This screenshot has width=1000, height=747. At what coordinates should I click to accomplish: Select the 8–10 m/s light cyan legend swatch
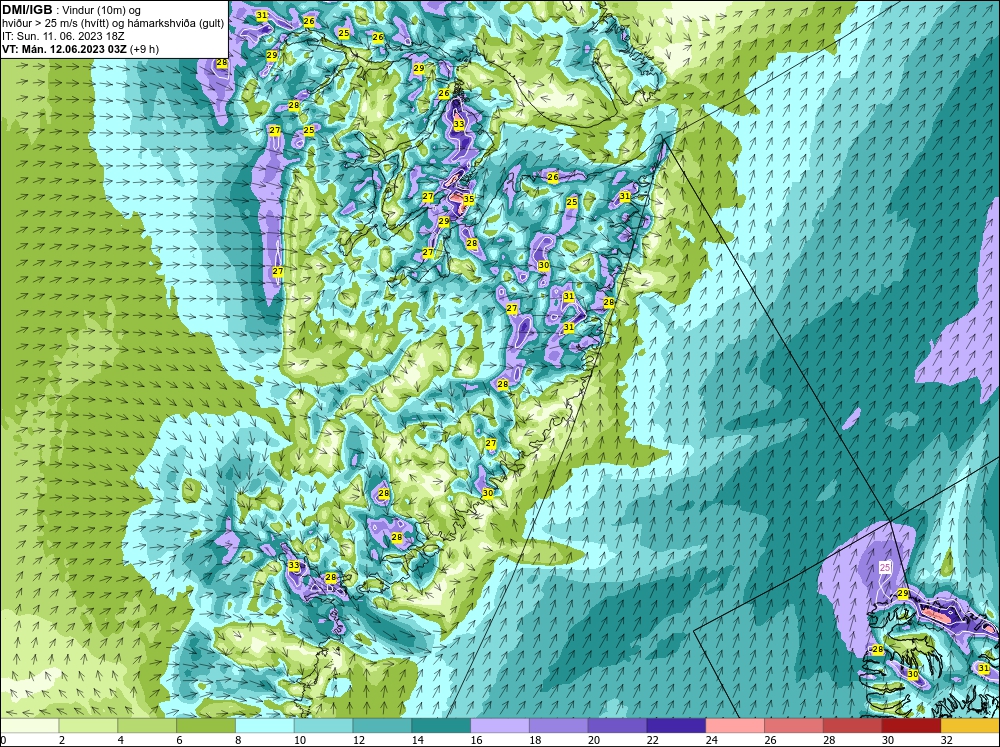(x=265, y=725)
